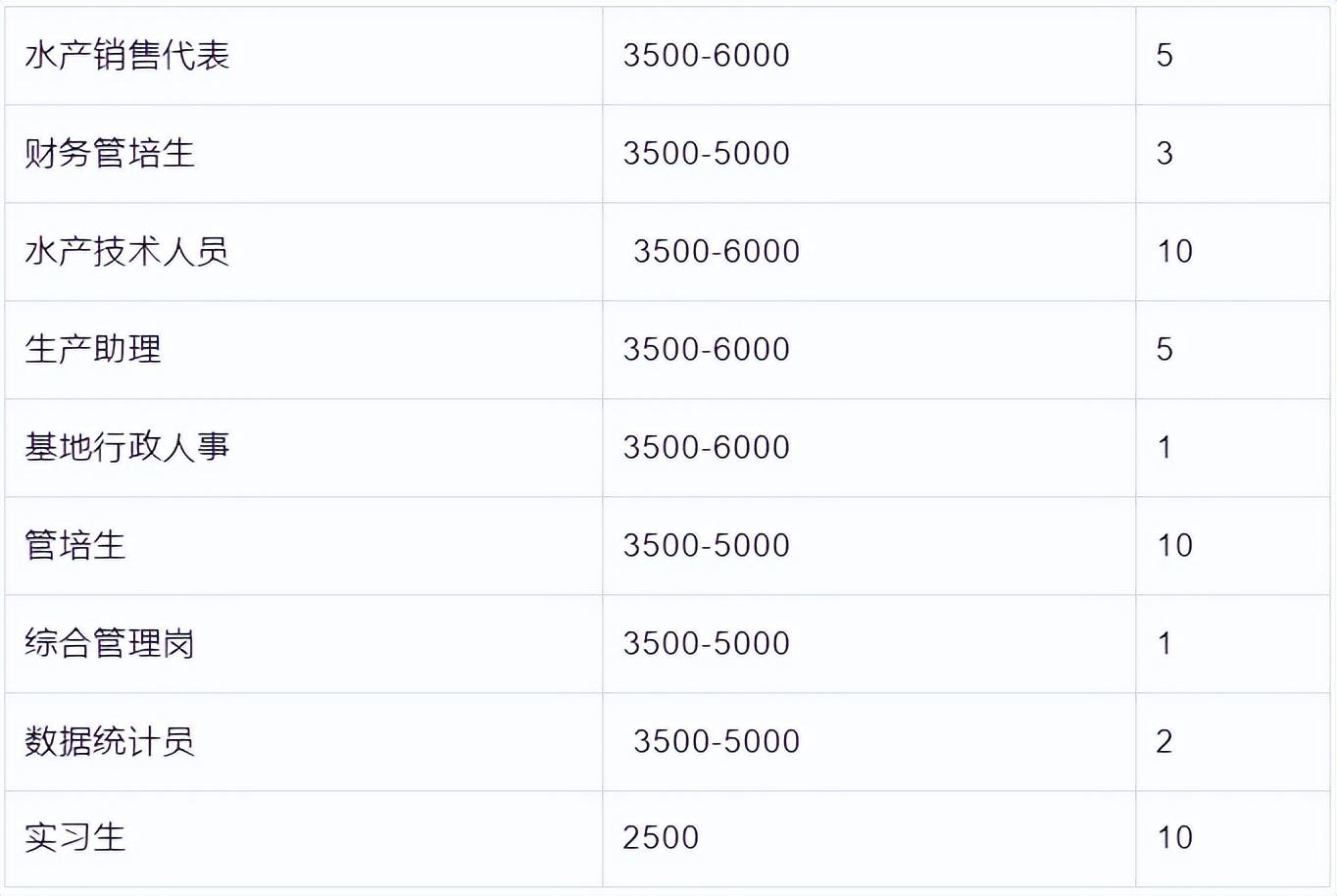Select the 实习生 job title cell
The height and width of the screenshot is (896, 1337).
(x=75, y=838)
